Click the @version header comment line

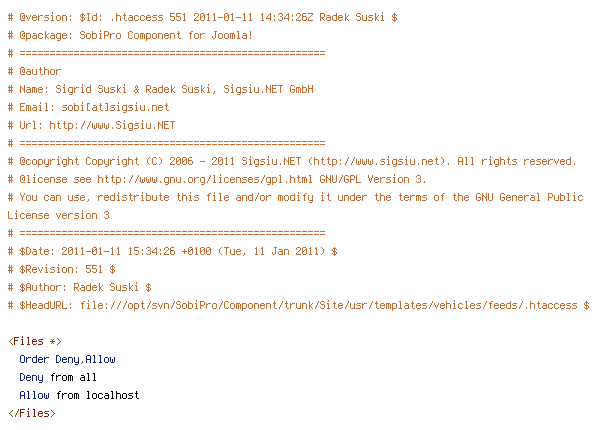(202, 18)
